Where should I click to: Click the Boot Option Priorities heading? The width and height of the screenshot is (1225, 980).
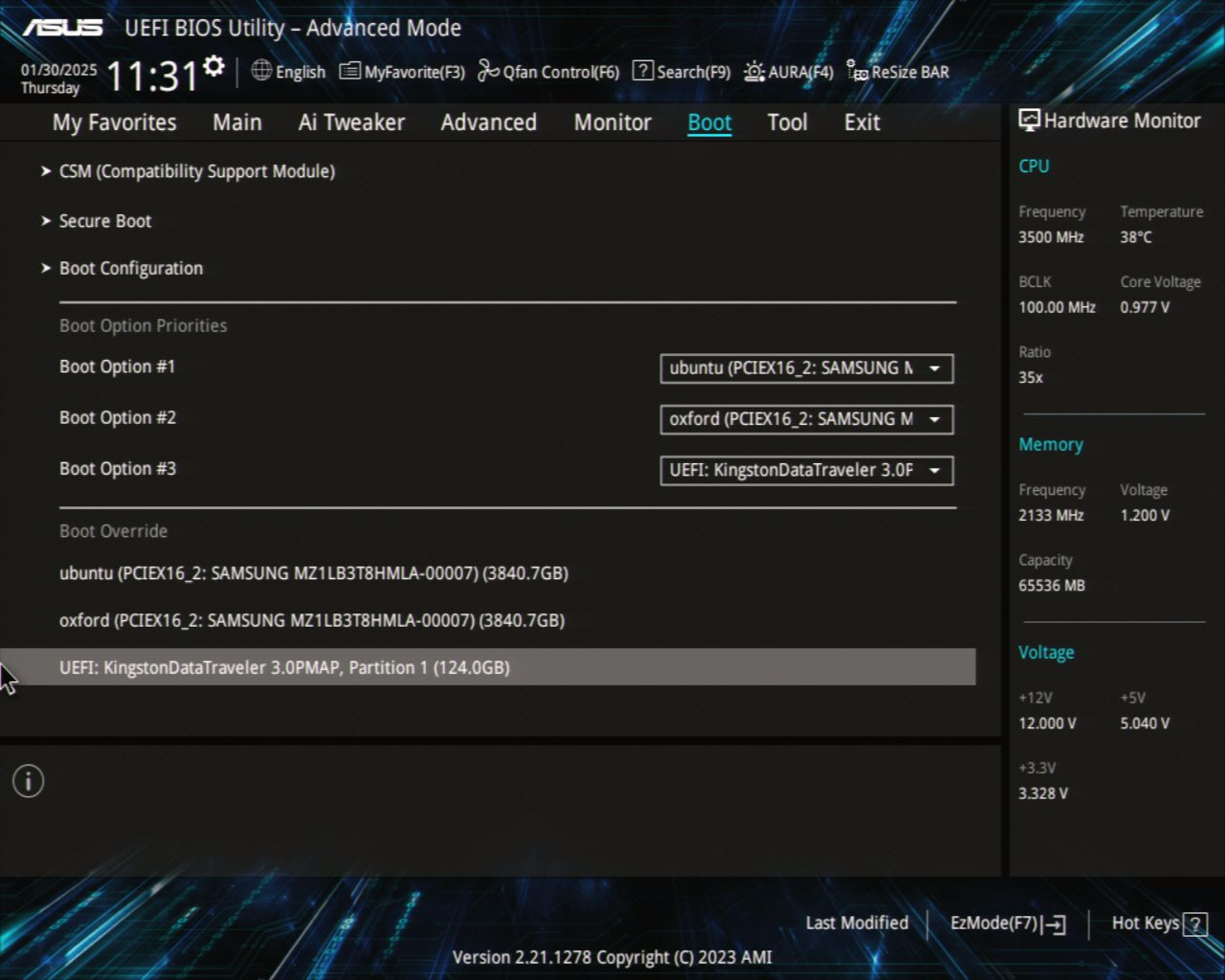point(144,325)
